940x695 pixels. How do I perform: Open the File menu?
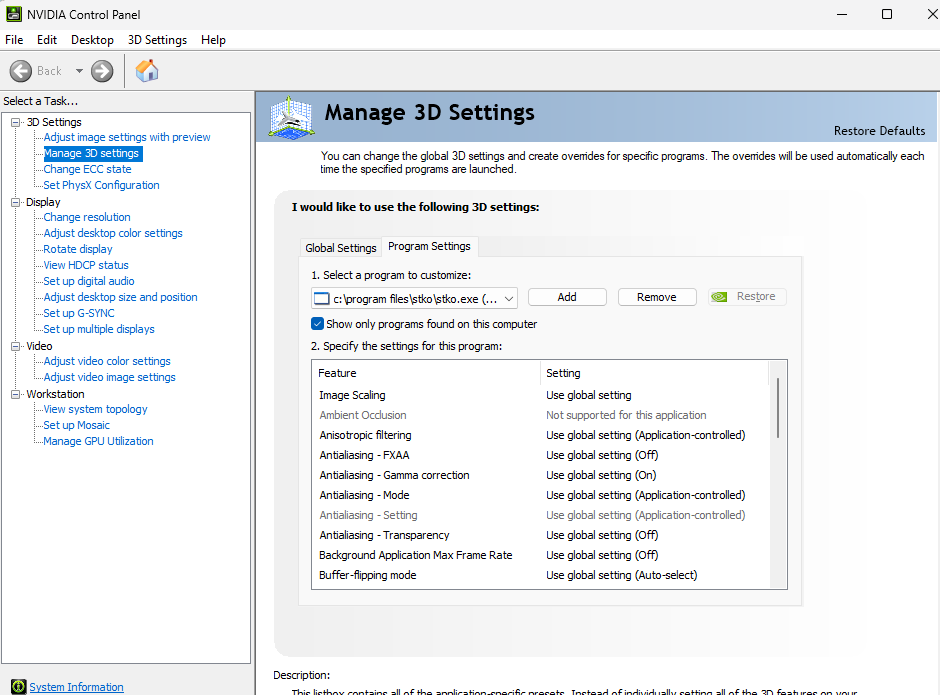point(14,40)
